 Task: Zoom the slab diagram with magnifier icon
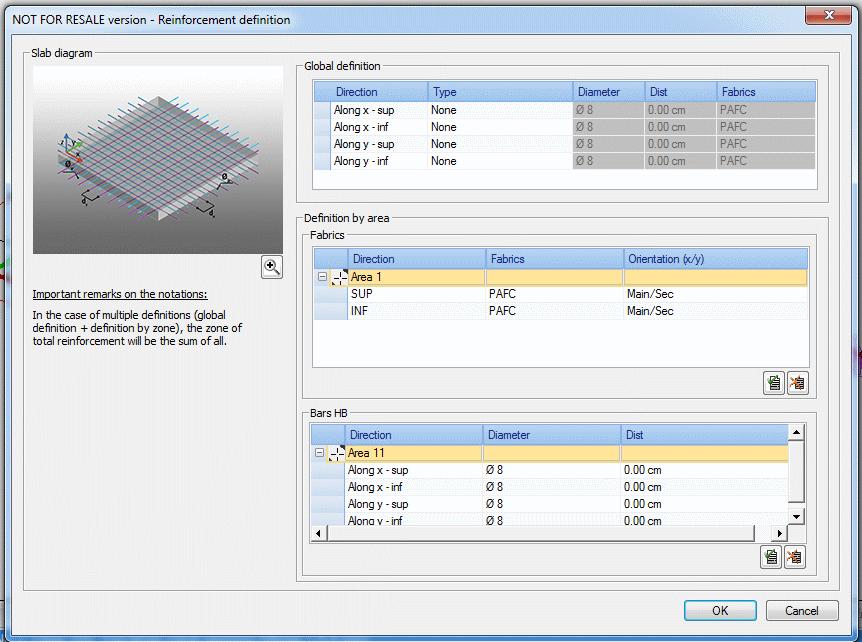(x=272, y=267)
